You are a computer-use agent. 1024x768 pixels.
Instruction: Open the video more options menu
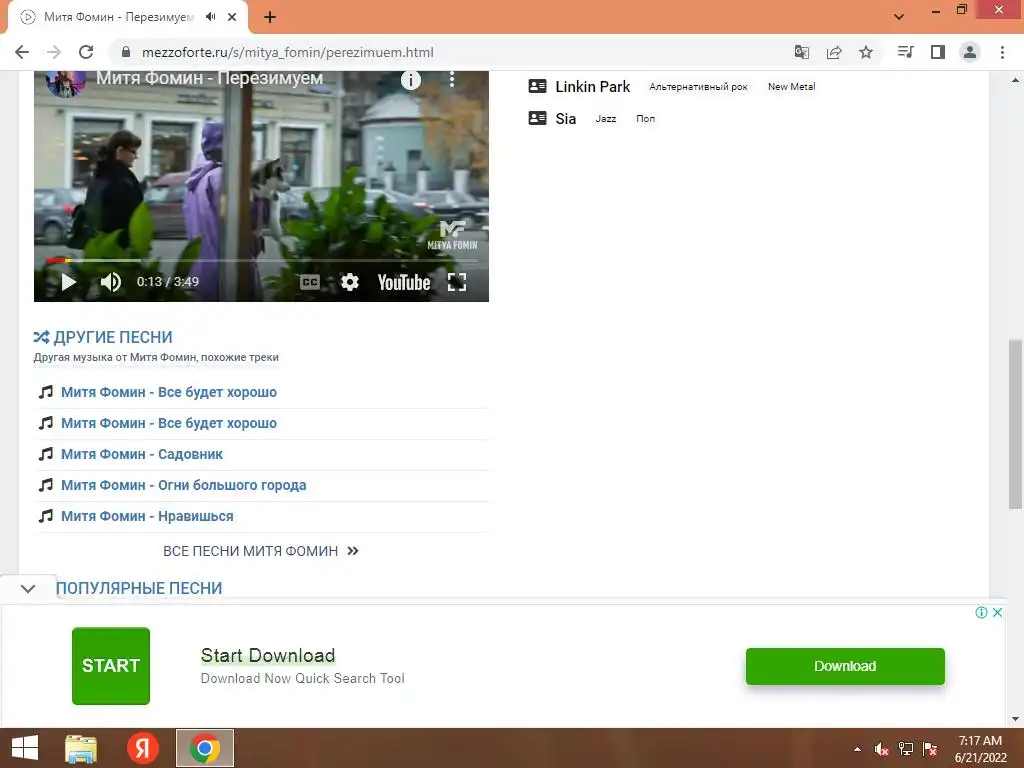point(451,80)
